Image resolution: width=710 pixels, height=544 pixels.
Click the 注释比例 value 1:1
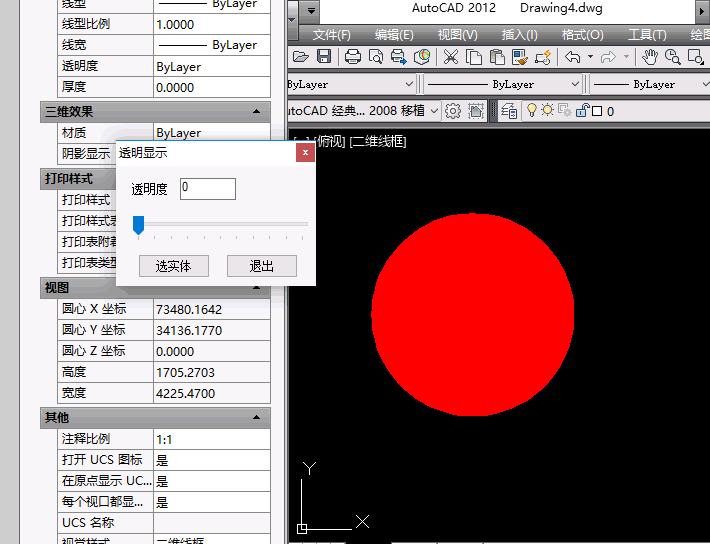[x=212, y=439]
